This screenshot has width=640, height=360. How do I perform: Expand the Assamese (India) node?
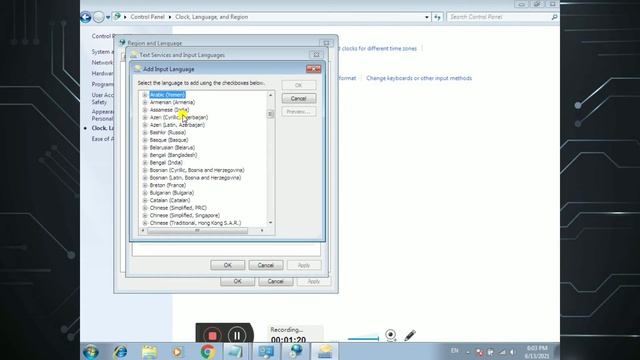pos(145,110)
